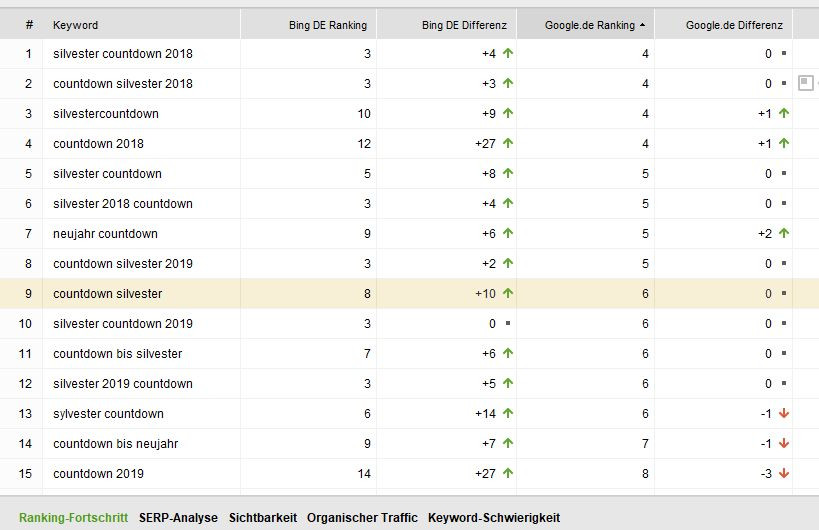Click the note icon beside row 2
Screen dimensions: 819x530
click(806, 83)
